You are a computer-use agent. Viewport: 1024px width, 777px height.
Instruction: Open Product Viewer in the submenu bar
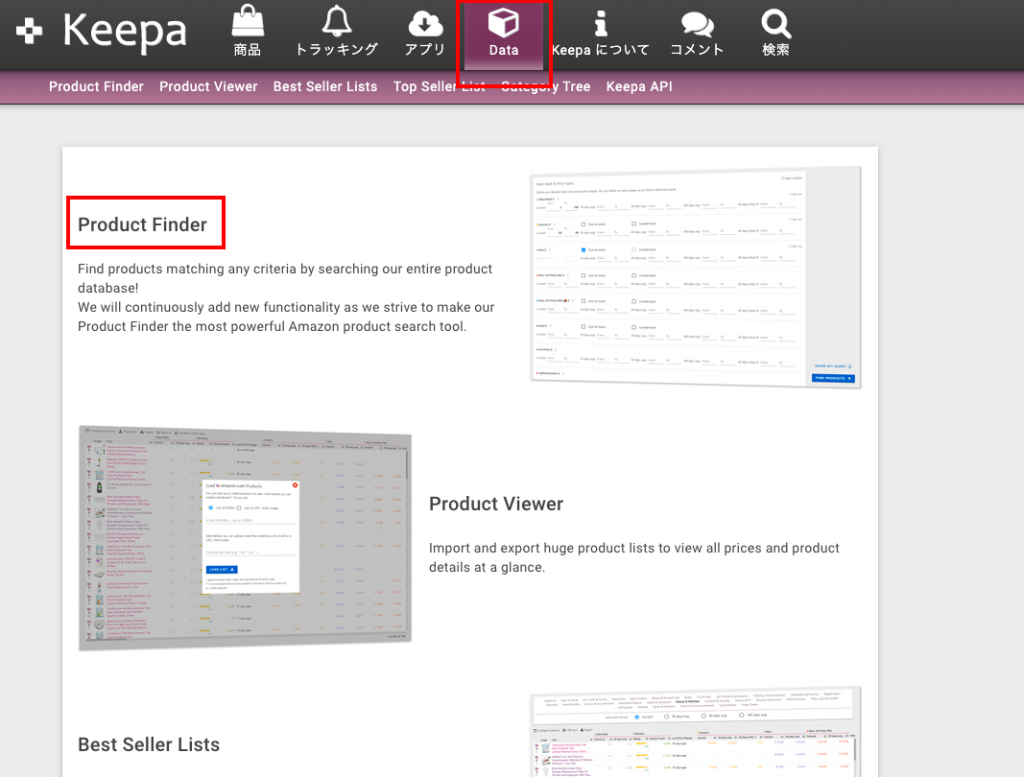coord(208,87)
